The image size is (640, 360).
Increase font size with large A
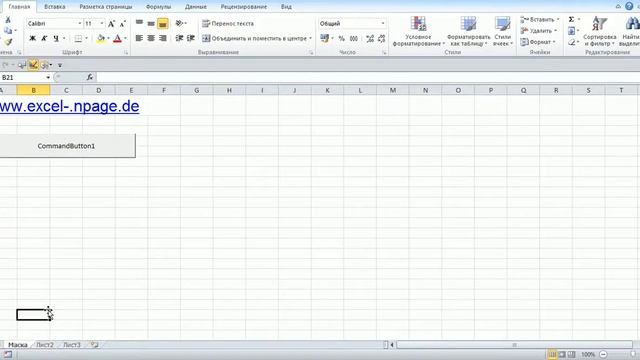click(x=111, y=24)
